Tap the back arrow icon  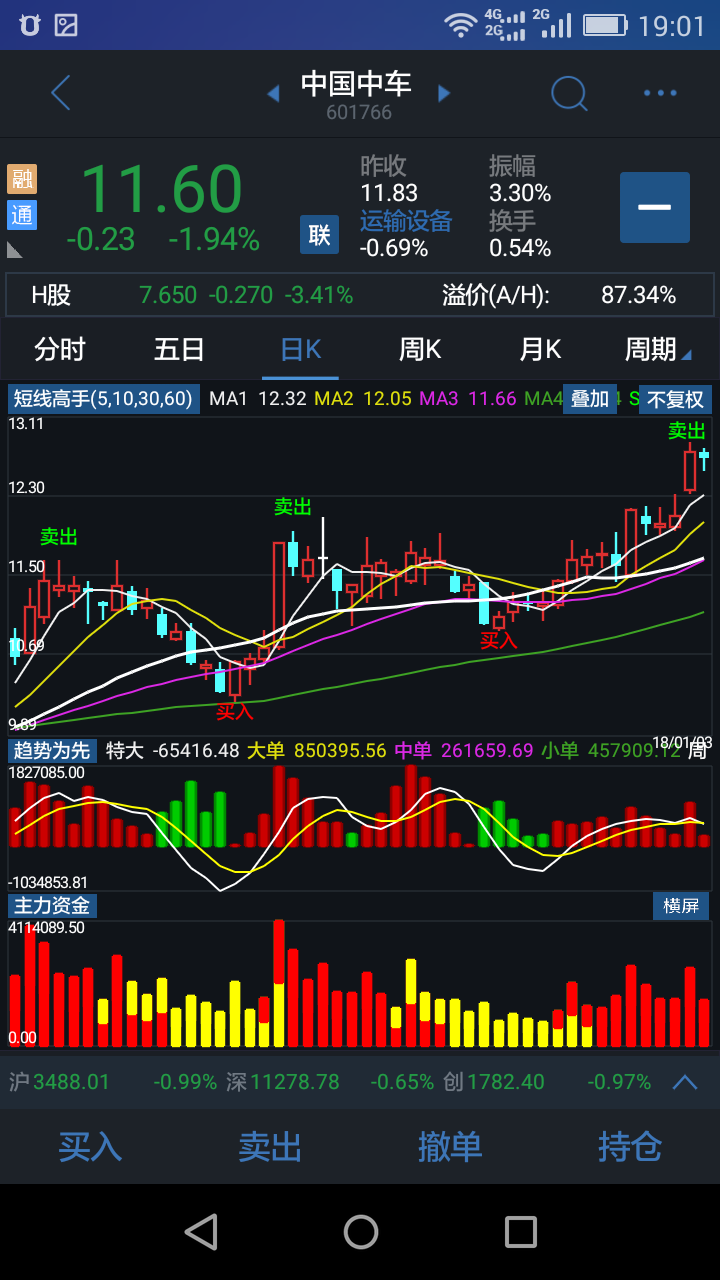click(x=61, y=93)
